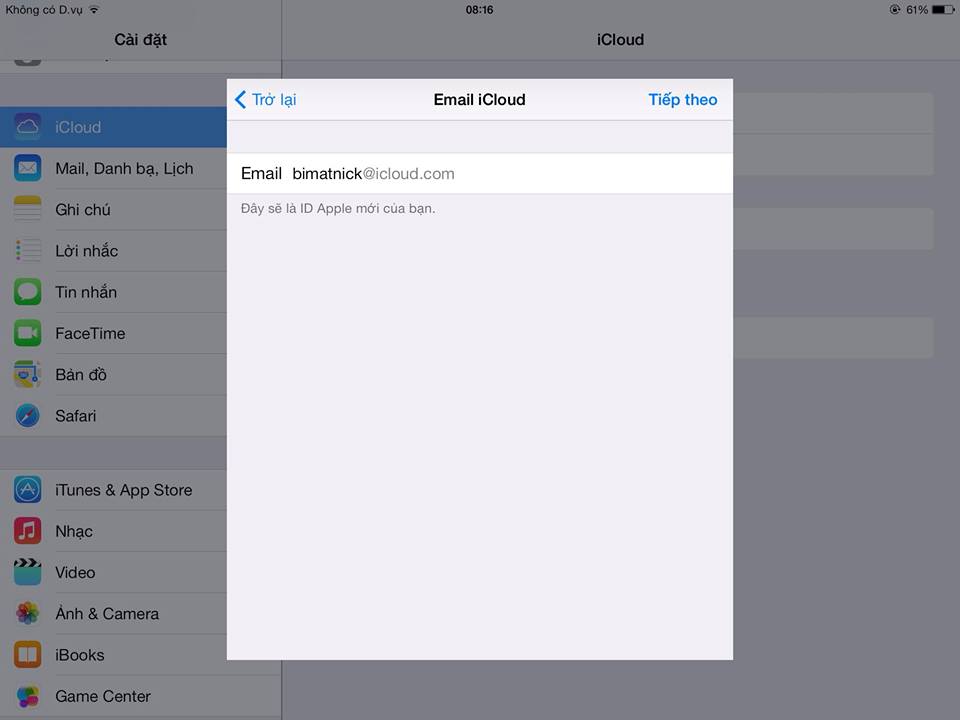Screen dimensions: 960x720
Task: Tap the App Store icon
Action: pyautogui.click(x=28, y=490)
